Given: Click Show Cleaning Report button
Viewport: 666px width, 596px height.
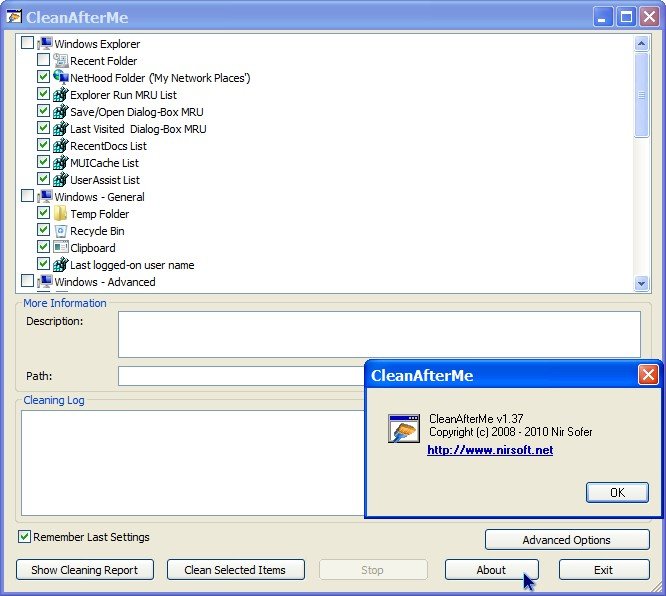Looking at the screenshot, I should pos(85,570).
